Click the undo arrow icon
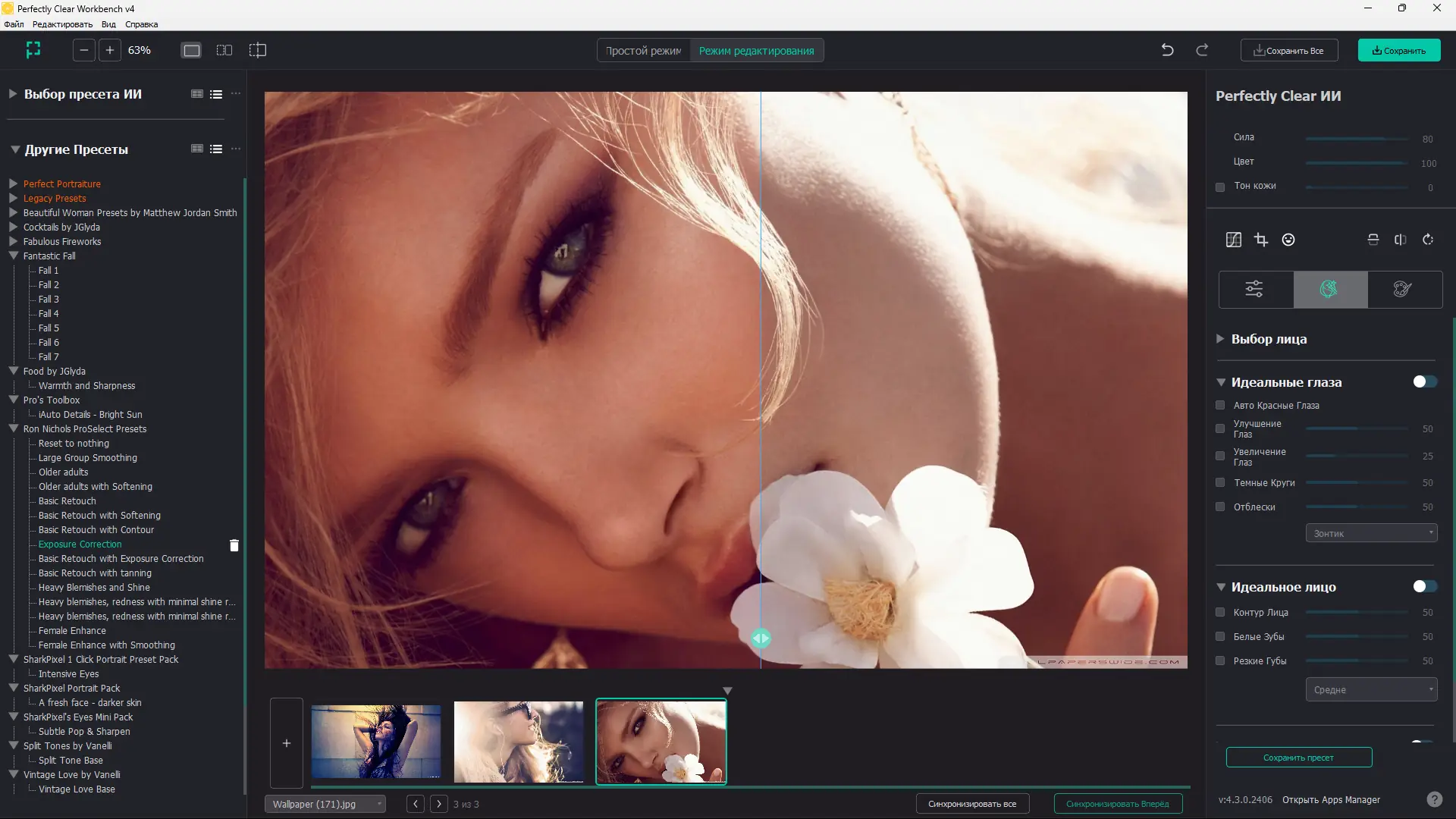 tap(1167, 50)
